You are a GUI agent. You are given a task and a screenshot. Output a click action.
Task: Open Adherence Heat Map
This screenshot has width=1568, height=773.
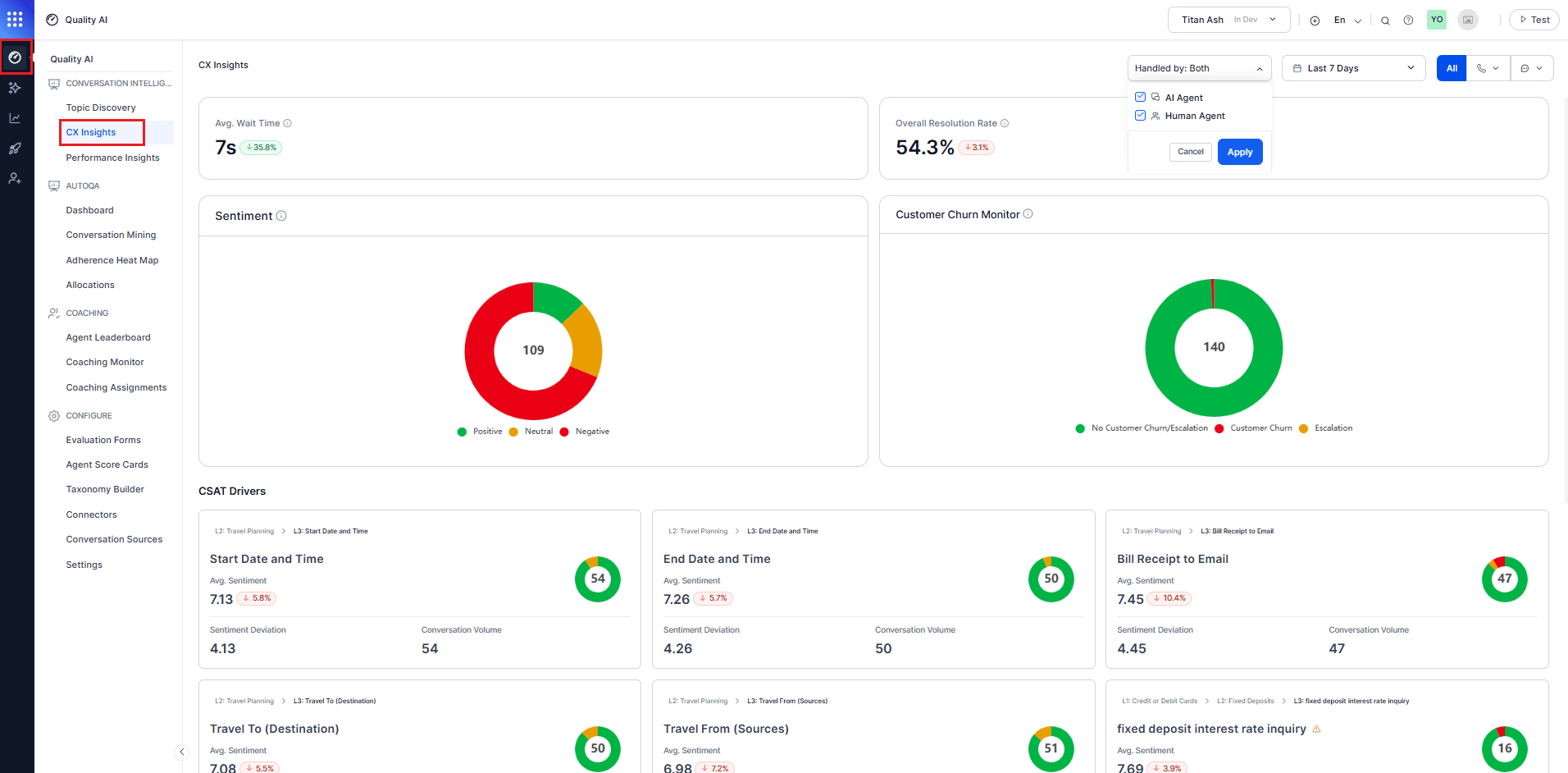[x=112, y=260]
